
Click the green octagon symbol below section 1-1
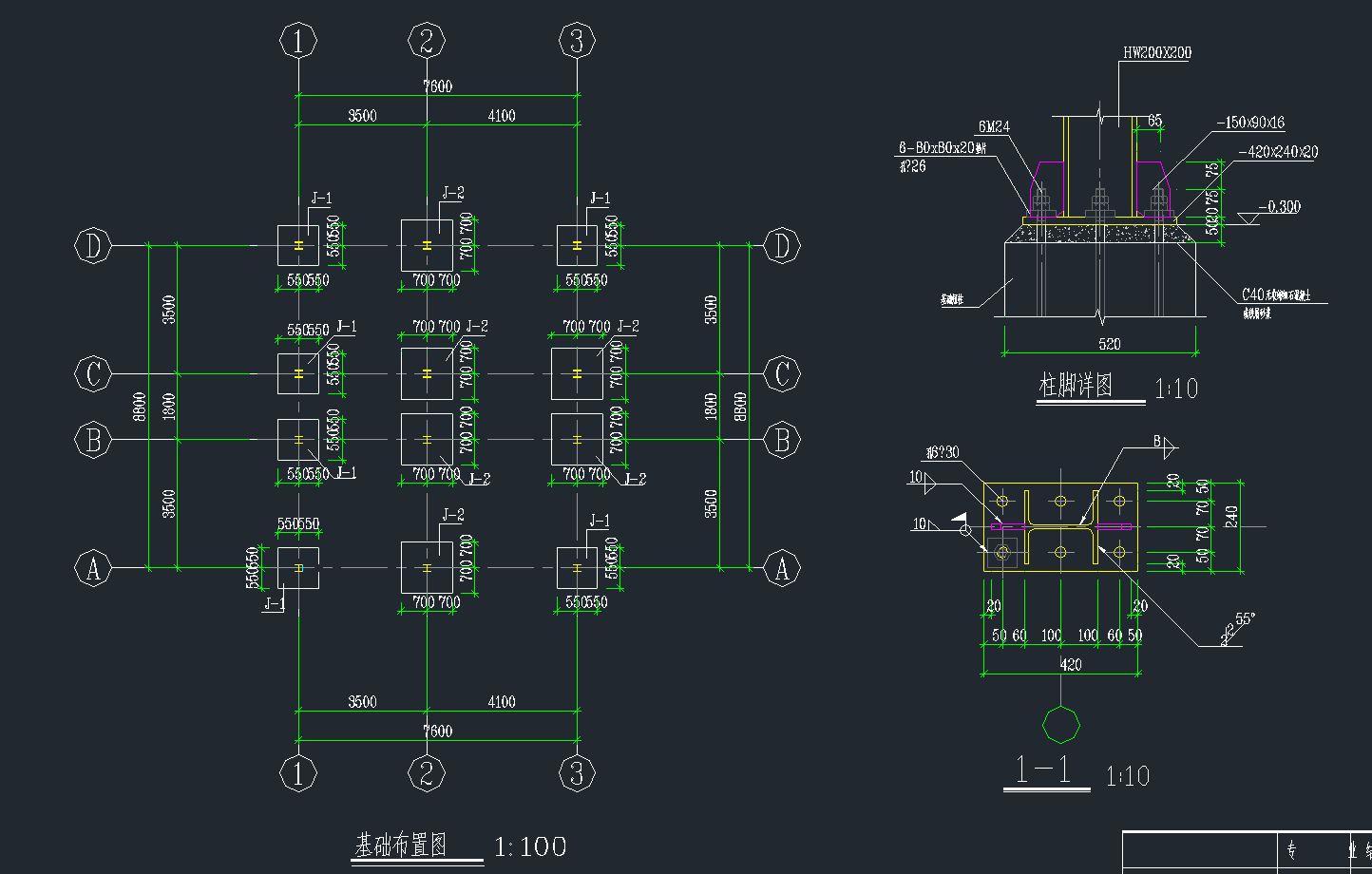1061,725
